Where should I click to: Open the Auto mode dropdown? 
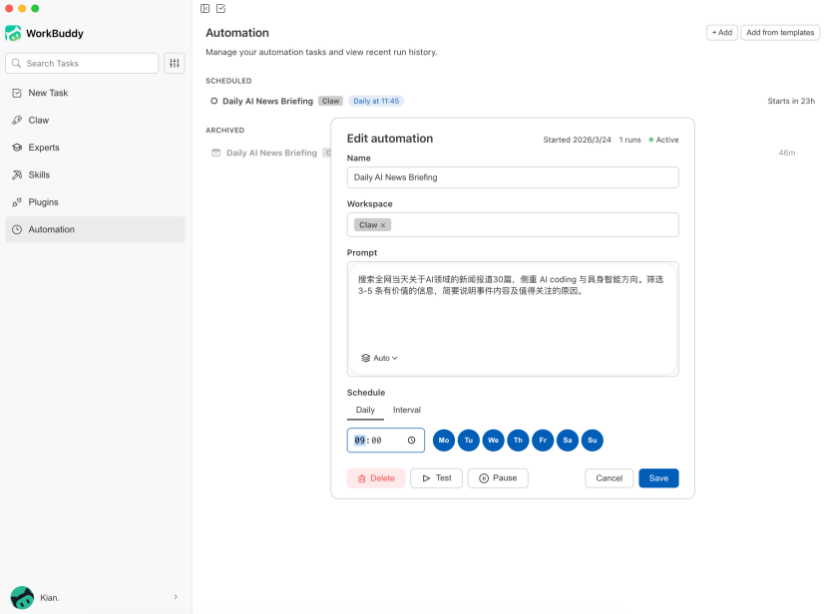(x=380, y=358)
